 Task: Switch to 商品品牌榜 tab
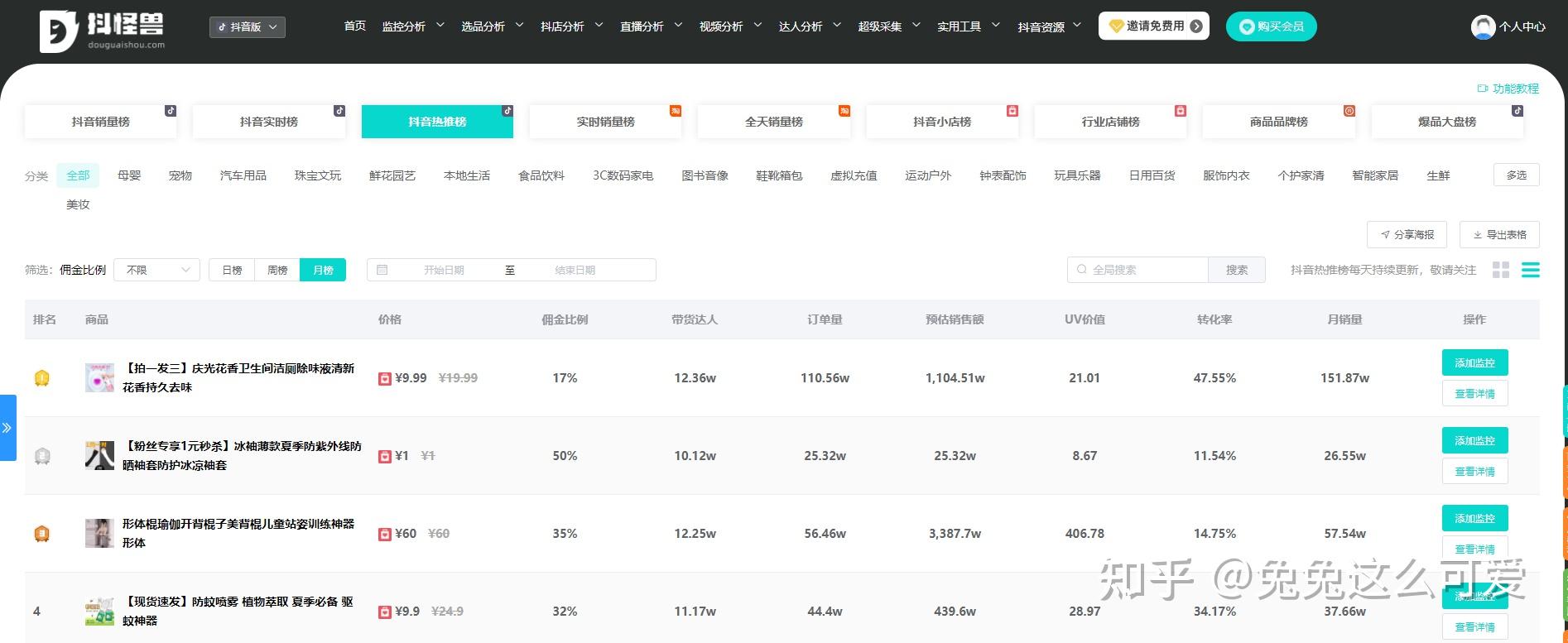(x=1279, y=122)
